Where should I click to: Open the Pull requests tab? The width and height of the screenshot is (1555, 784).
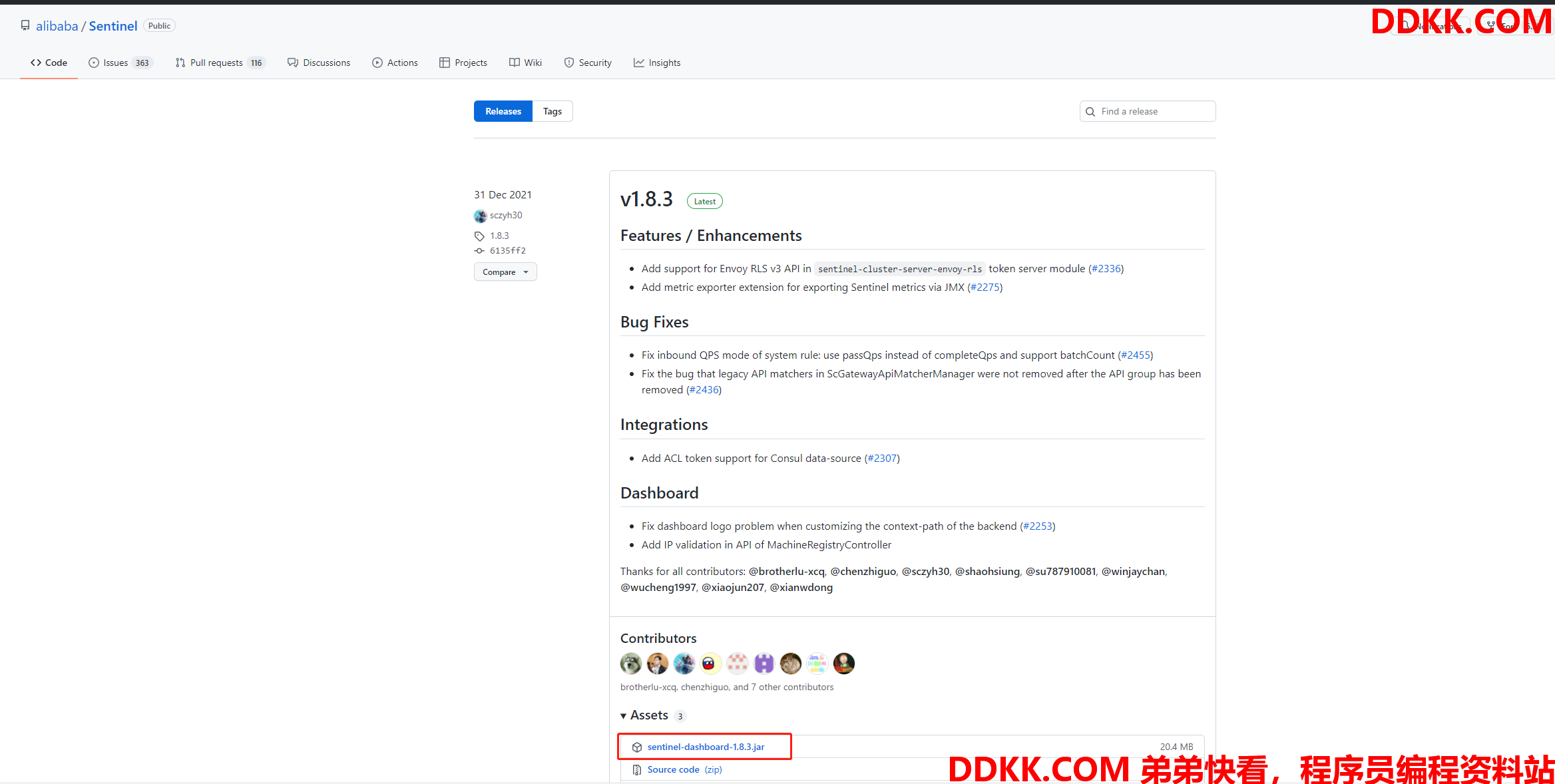tap(220, 63)
